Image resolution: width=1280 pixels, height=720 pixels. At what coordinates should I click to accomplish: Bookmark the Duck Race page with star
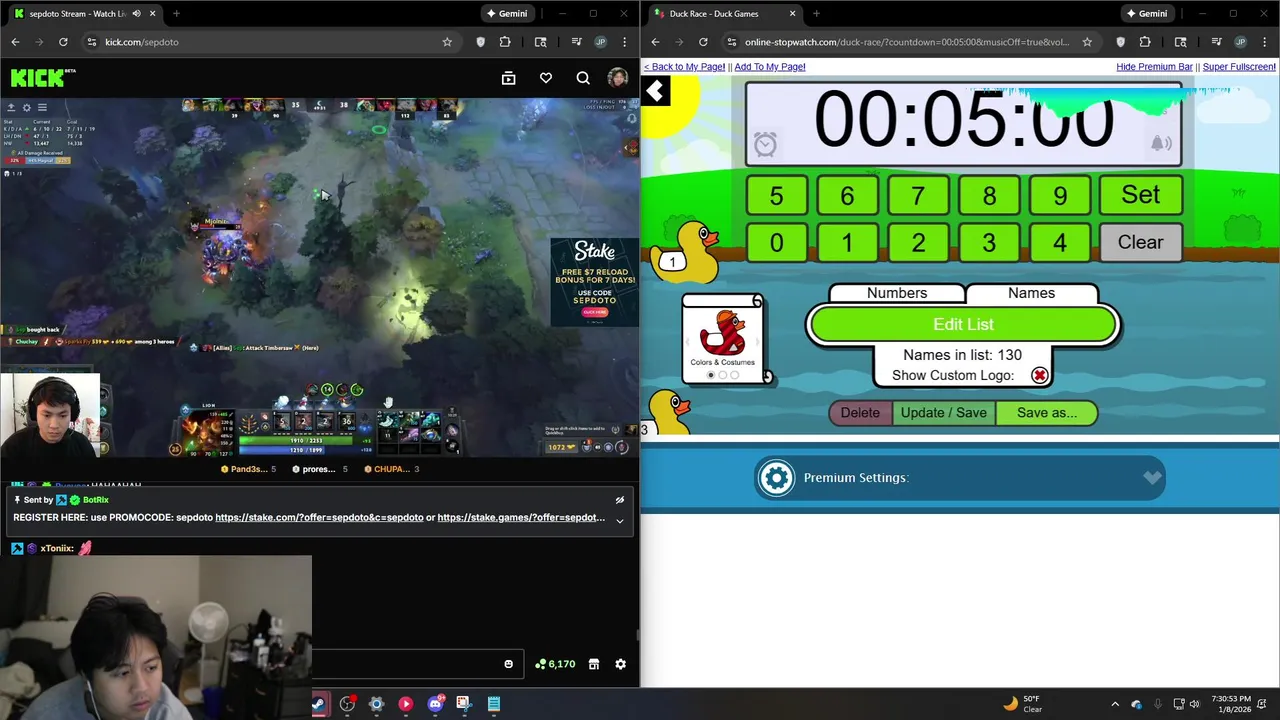click(1087, 42)
